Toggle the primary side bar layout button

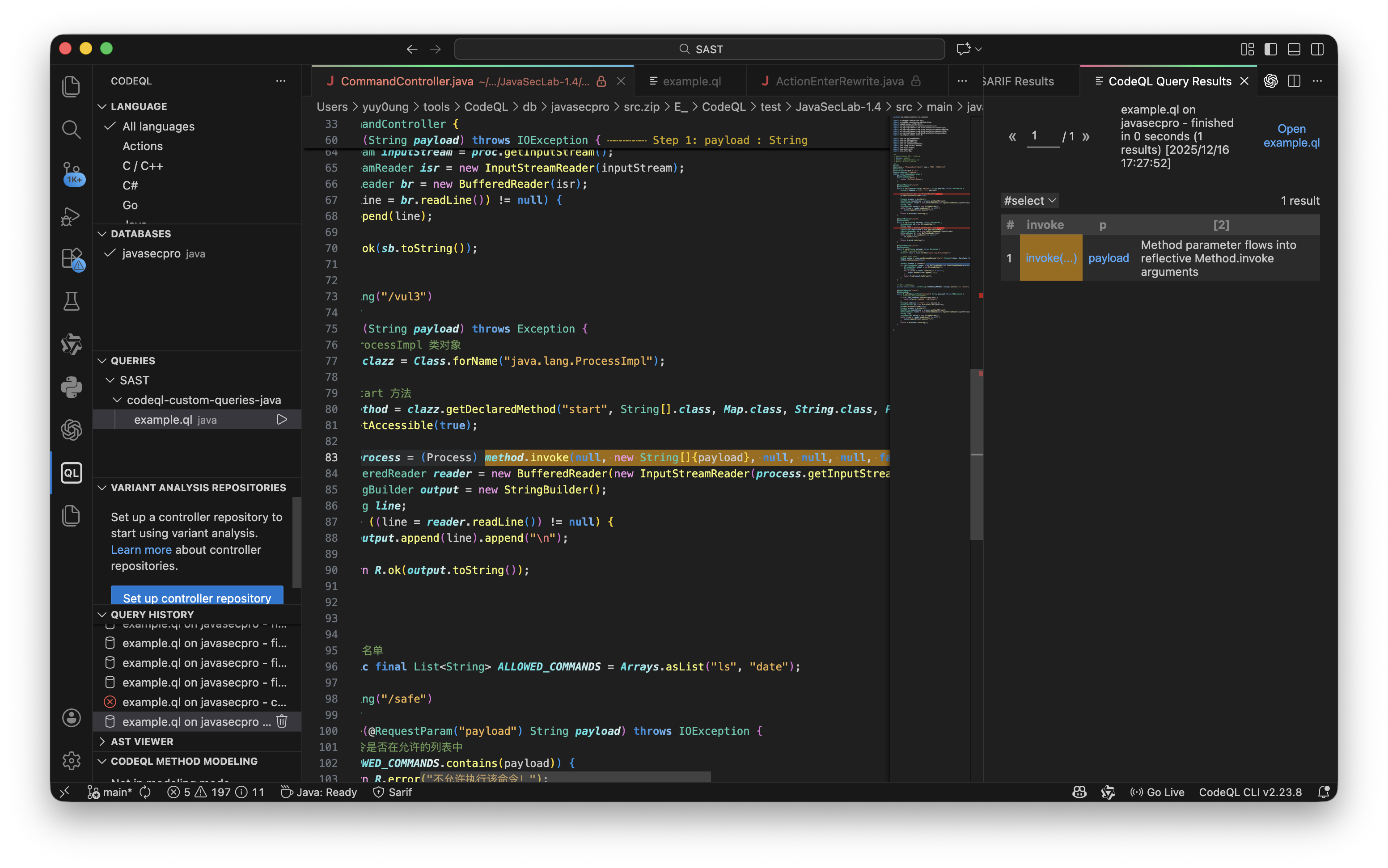pyautogui.click(x=1270, y=49)
